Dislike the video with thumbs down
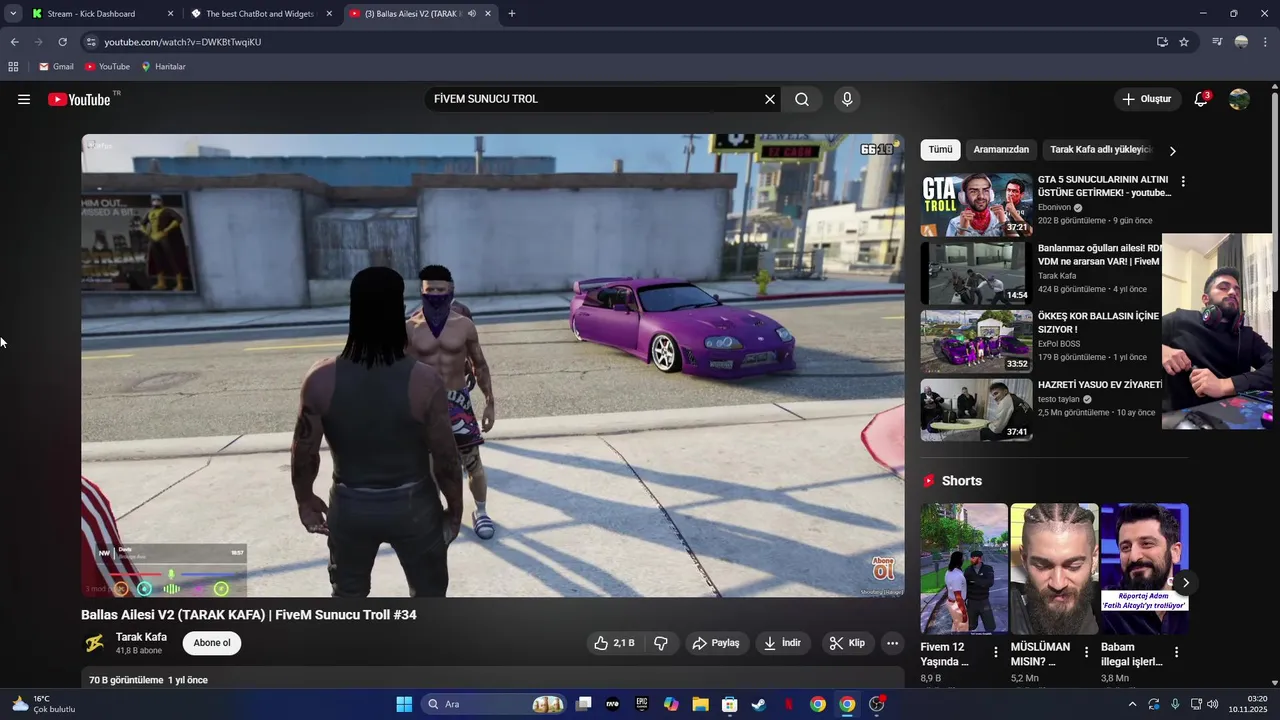 pos(661,643)
